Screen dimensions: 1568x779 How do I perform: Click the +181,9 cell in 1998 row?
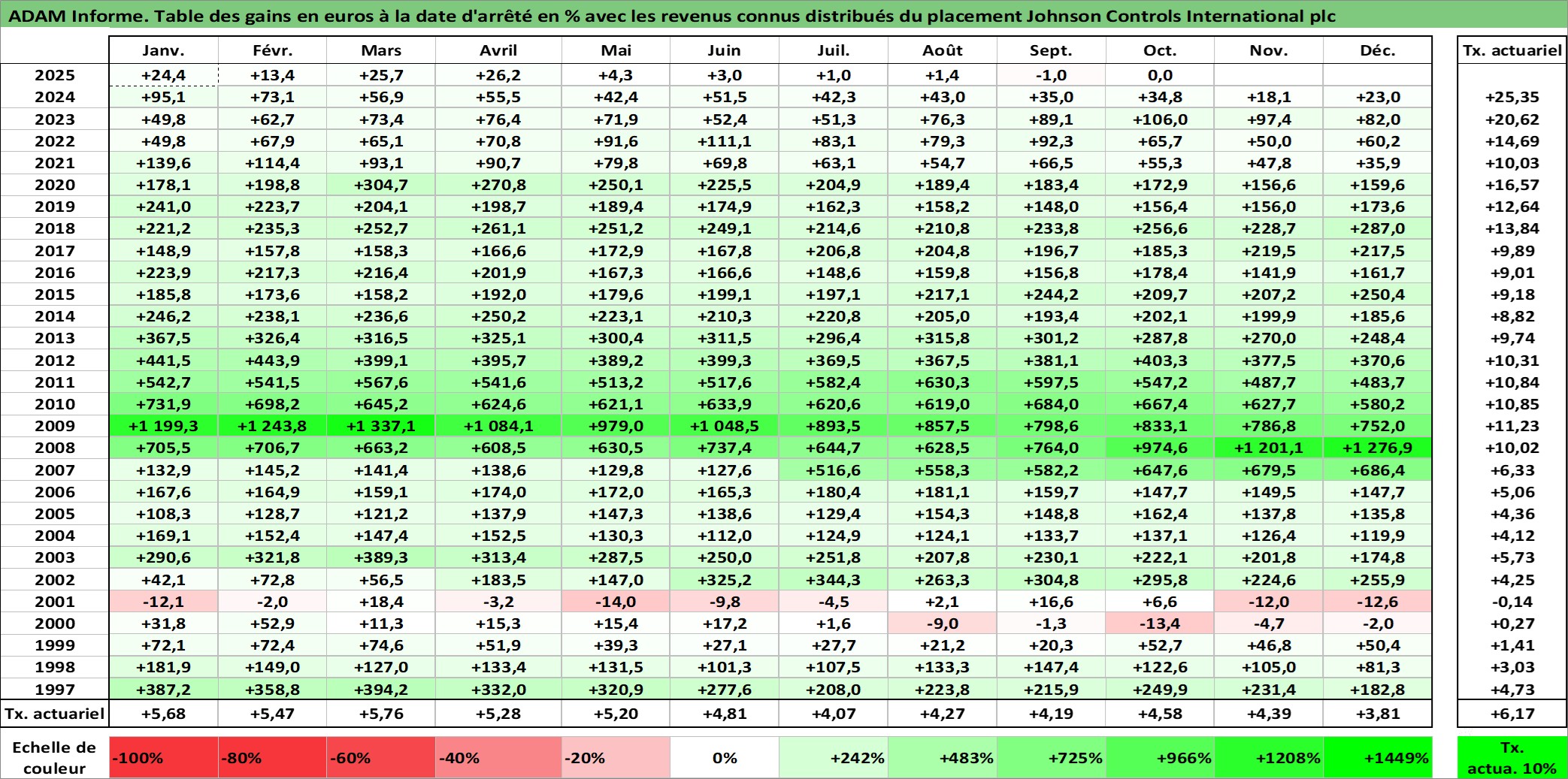(x=164, y=667)
